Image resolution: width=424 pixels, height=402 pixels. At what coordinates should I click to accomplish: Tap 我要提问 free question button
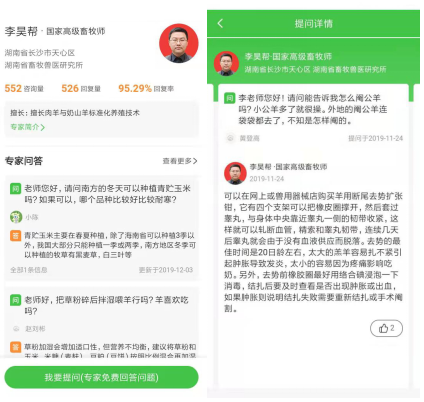click(101, 377)
